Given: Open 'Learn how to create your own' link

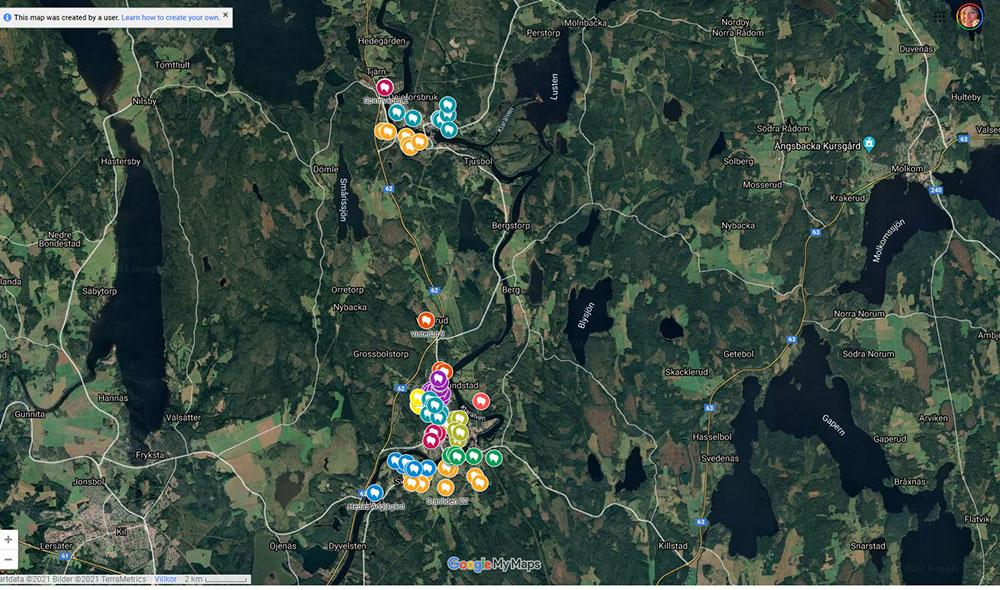Looking at the screenshot, I should click(x=170, y=17).
